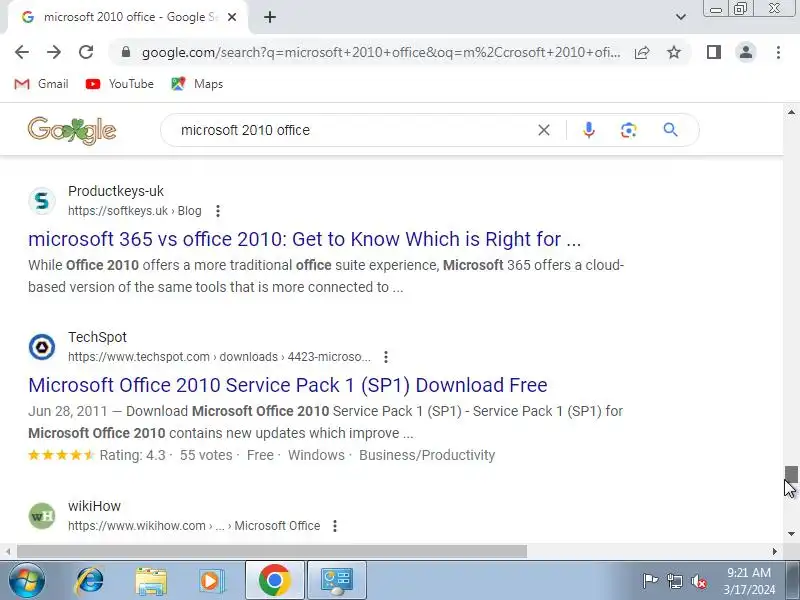Close the Google search tab
800x600 pixels.
click(232, 17)
